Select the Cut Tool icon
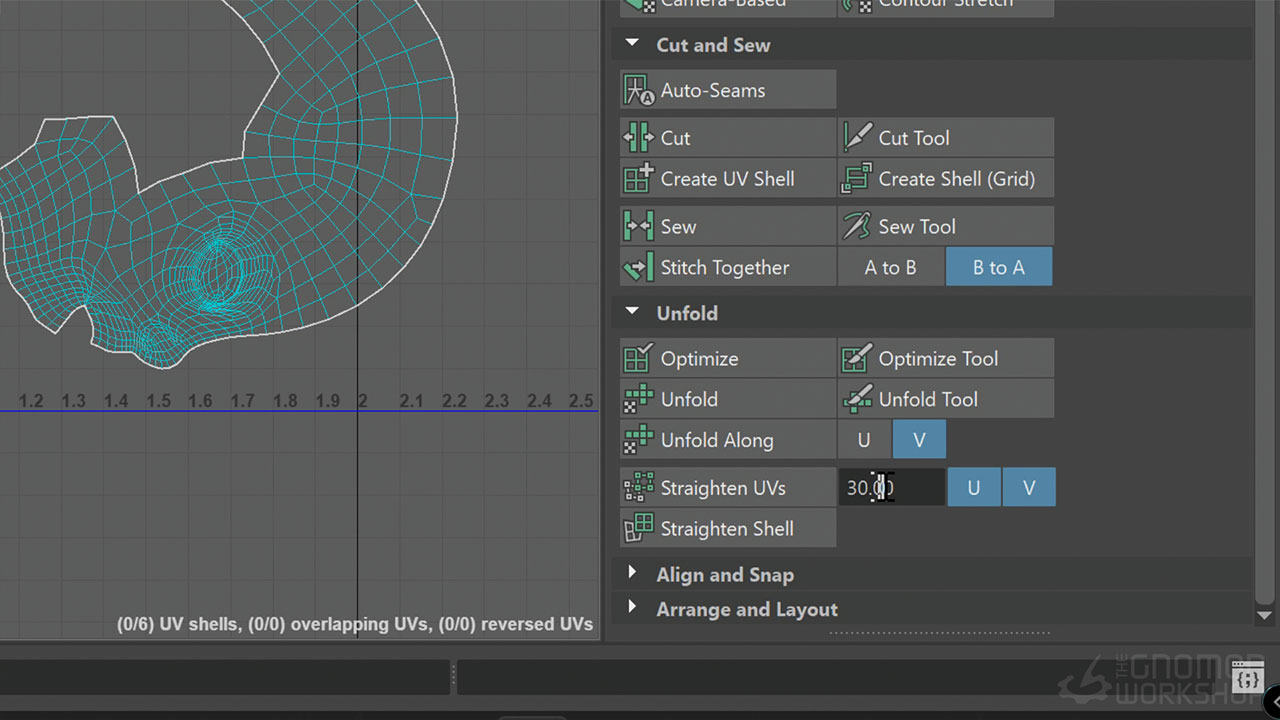Image resolution: width=1280 pixels, height=720 pixels. click(857, 138)
